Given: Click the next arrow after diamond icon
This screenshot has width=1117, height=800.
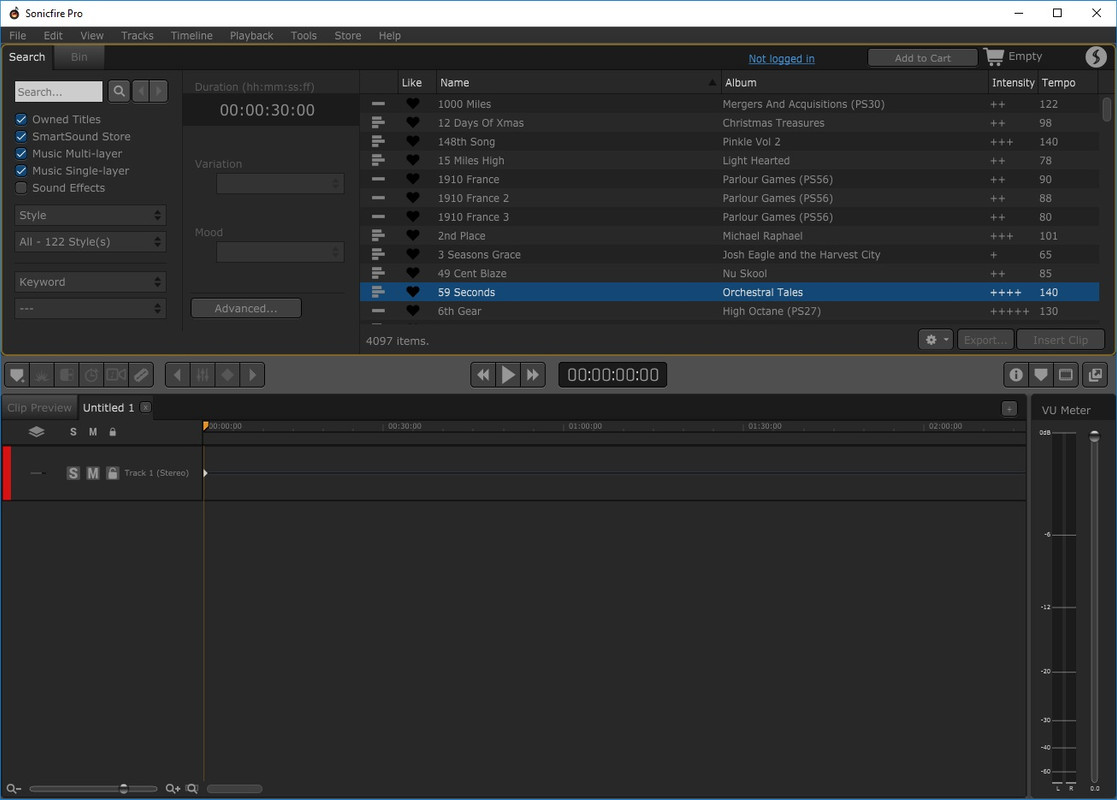Looking at the screenshot, I should 252,375.
